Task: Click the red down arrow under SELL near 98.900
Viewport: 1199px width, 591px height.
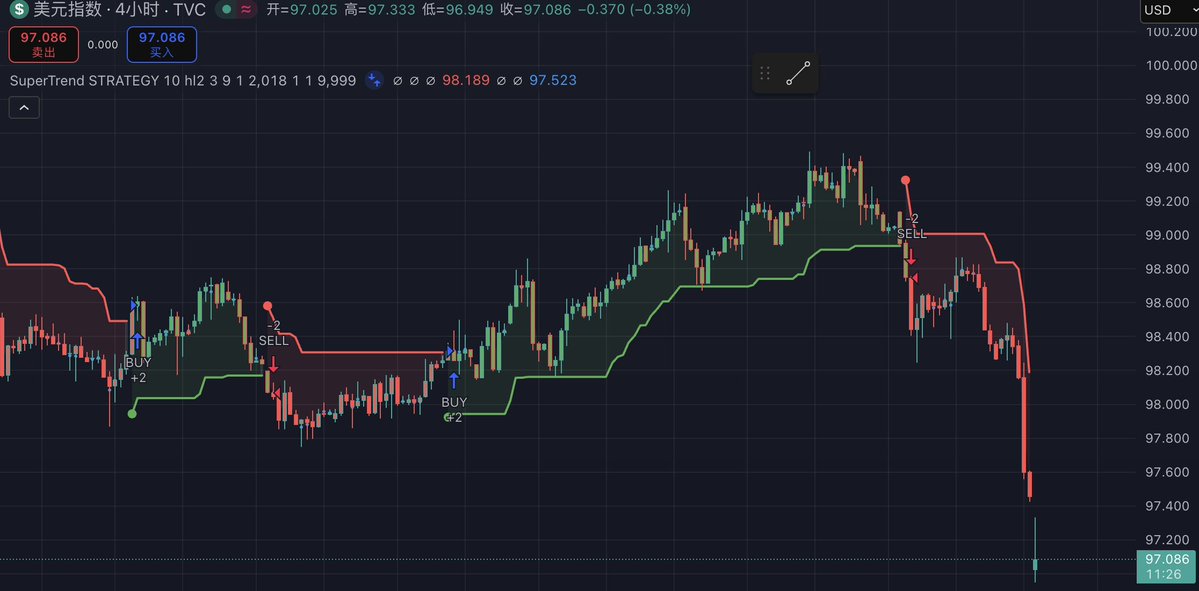Action: tap(911, 257)
